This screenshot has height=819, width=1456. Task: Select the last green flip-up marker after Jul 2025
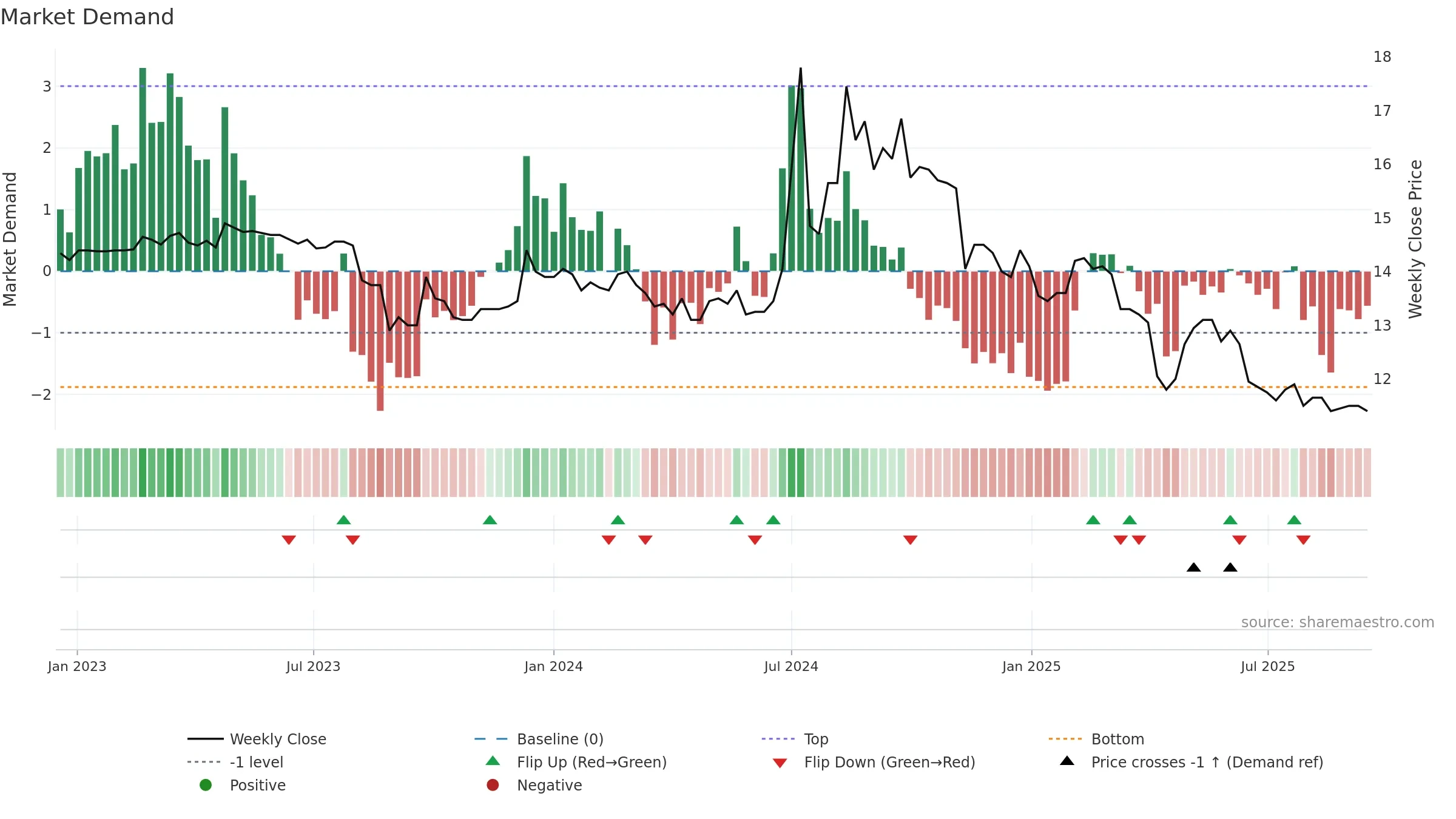[1294, 520]
